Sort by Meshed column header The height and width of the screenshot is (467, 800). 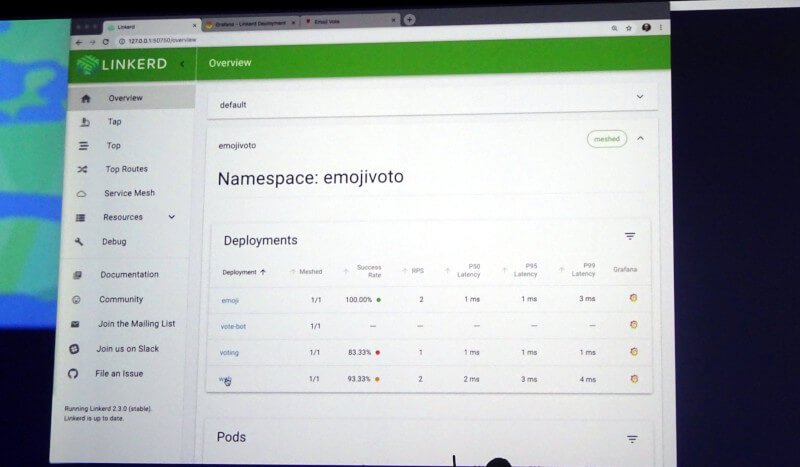pyautogui.click(x=306, y=272)
